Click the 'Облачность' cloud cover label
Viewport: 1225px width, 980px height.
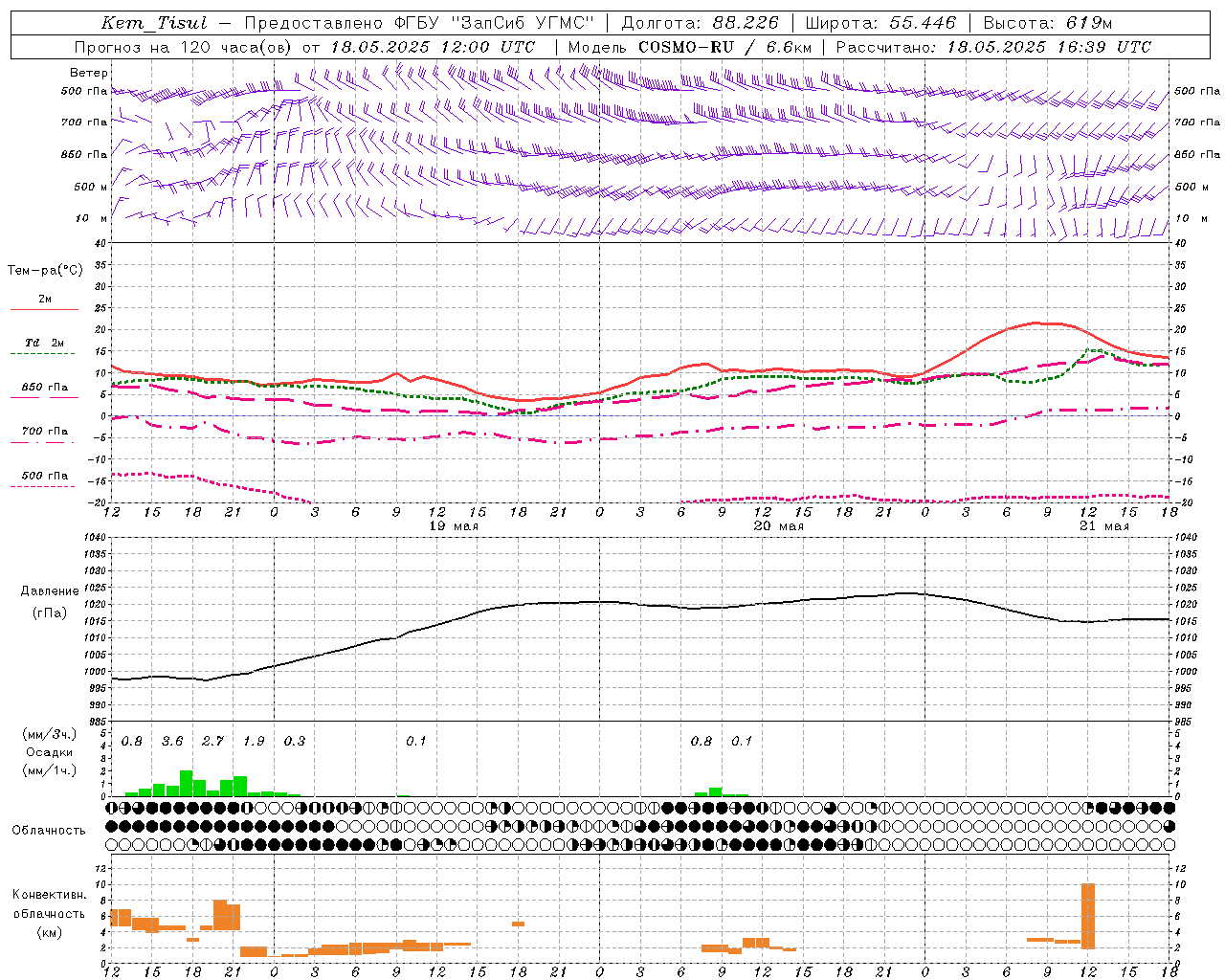(49, 830)
